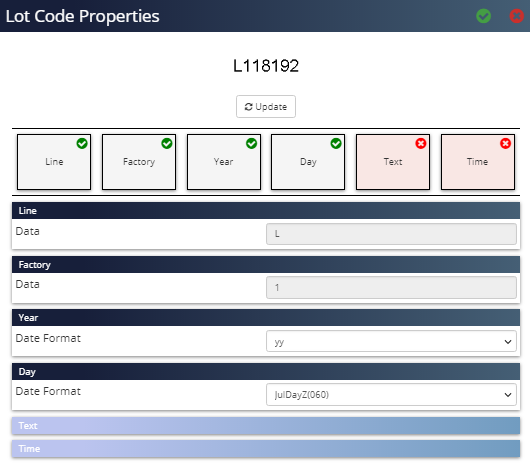Click green check badge on Line tile
The height and width of the screenshot is (474, 530).
82,143
